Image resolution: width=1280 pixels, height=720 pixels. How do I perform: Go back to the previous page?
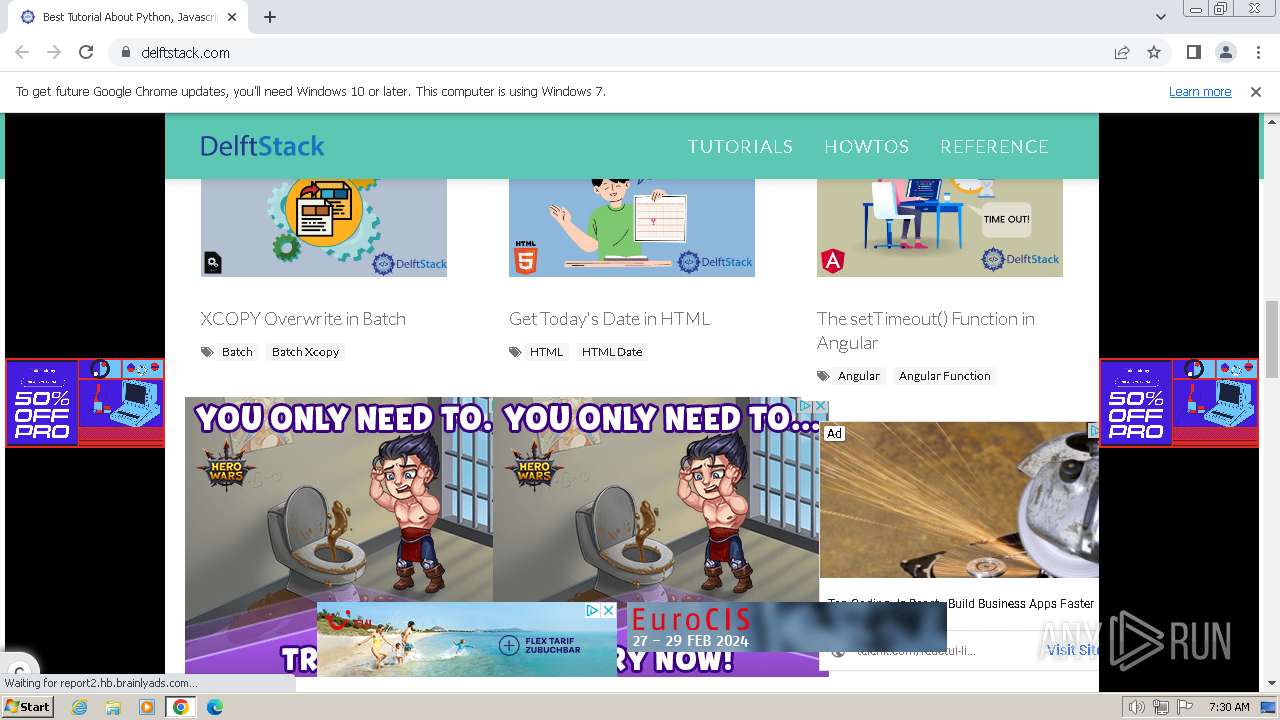click(22, 52)
